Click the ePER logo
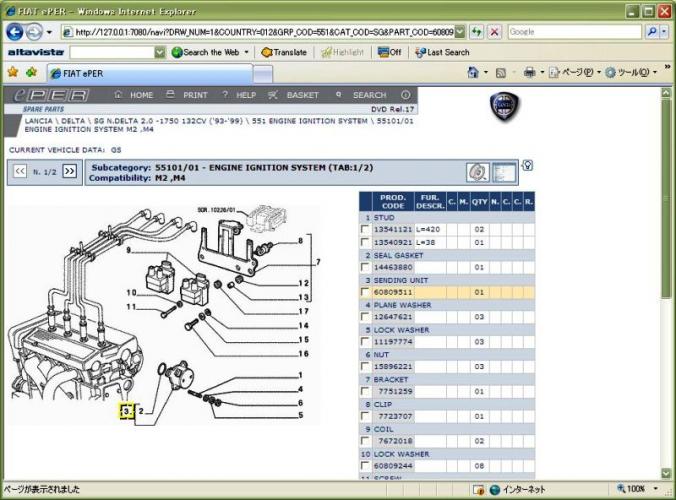 52,95
